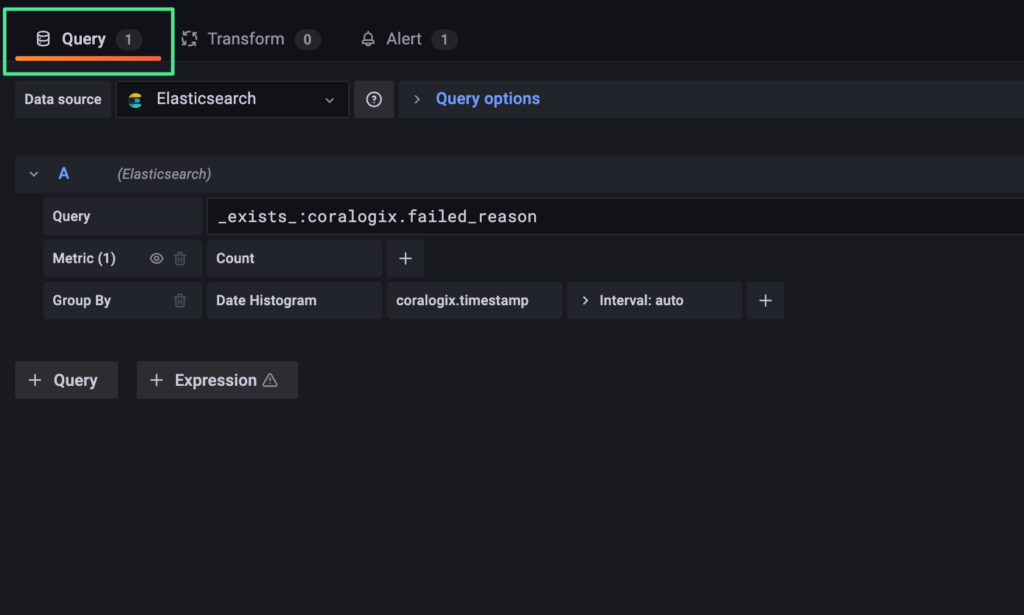The width and height of the screenshot is (1024, 615).
Task: Select the coralogix.timestamp field selector
Action: [x=474, y=300]
